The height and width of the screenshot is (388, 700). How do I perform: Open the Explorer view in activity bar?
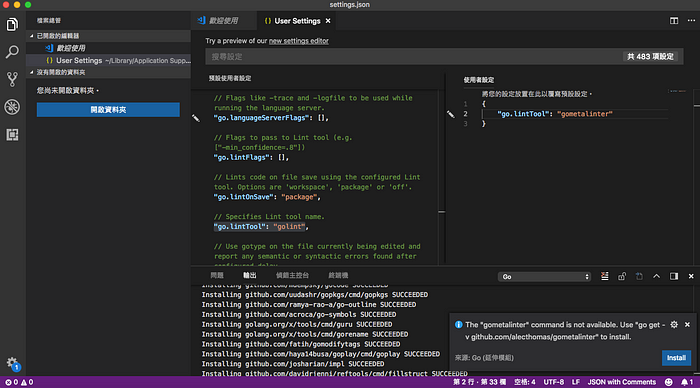click(12, 24)
